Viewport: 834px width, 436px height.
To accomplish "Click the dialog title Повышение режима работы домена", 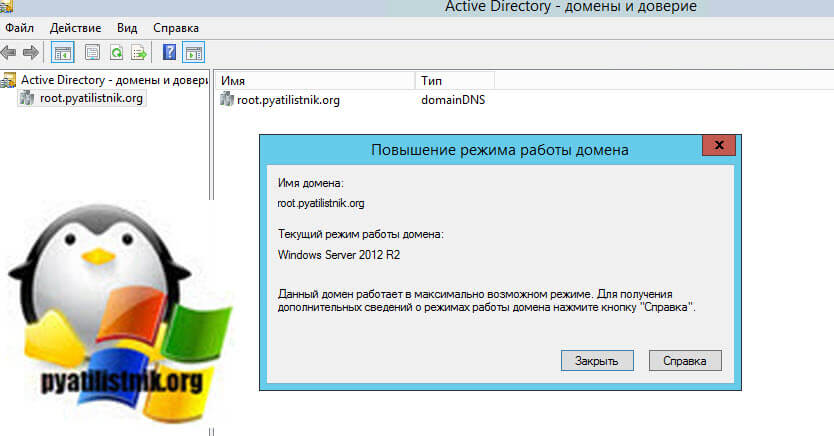I will 499,150.
